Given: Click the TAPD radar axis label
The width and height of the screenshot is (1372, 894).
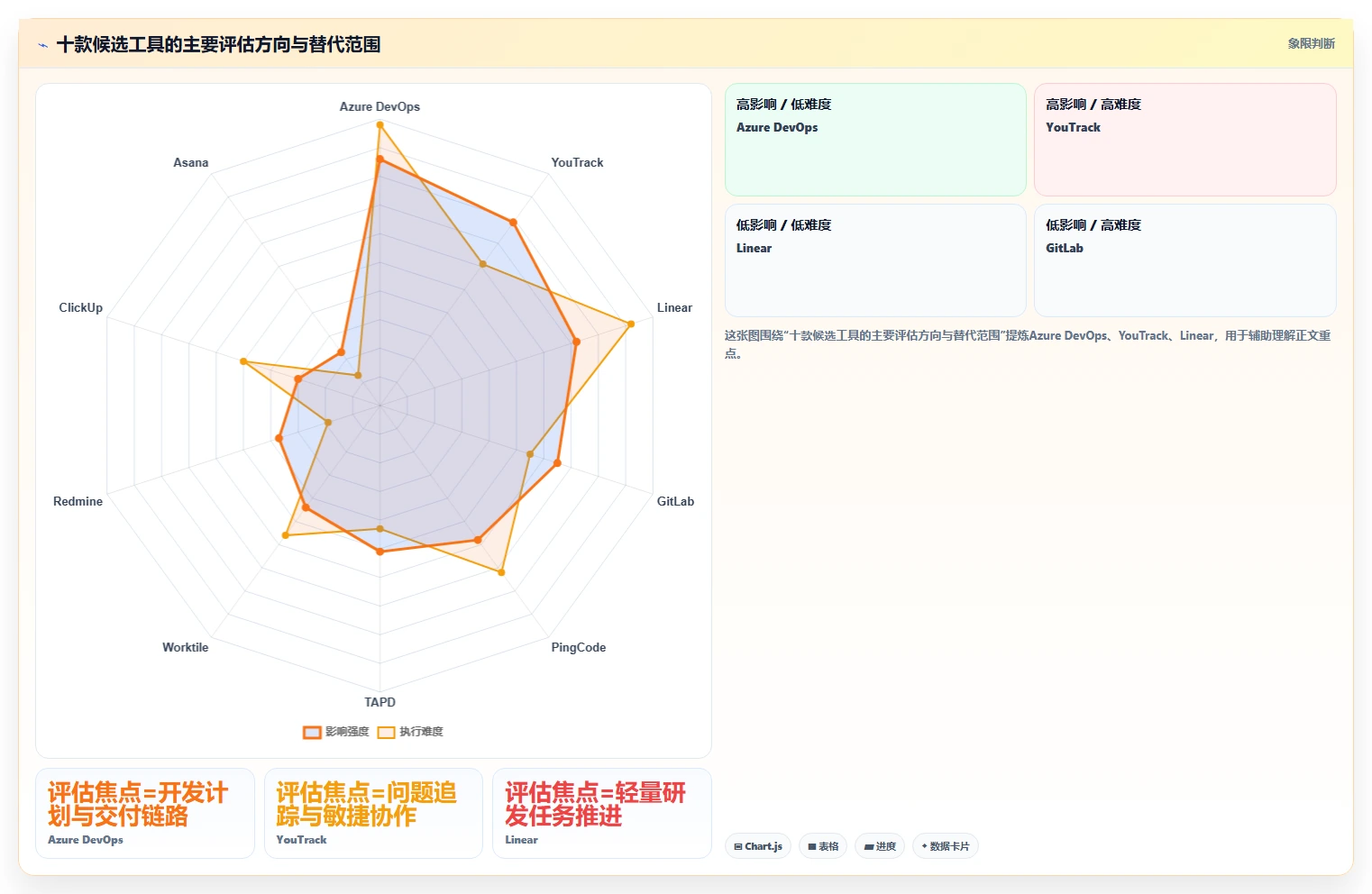Looking at the screenshot, I should (380, 702).
